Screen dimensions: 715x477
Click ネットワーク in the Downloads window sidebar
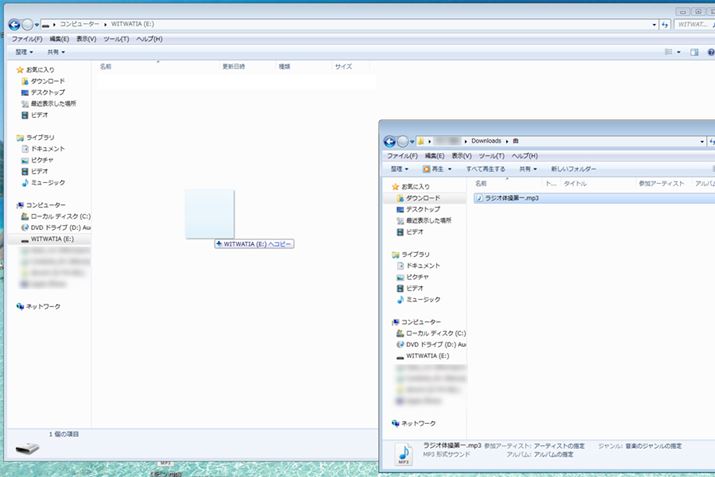click(418, 423)
